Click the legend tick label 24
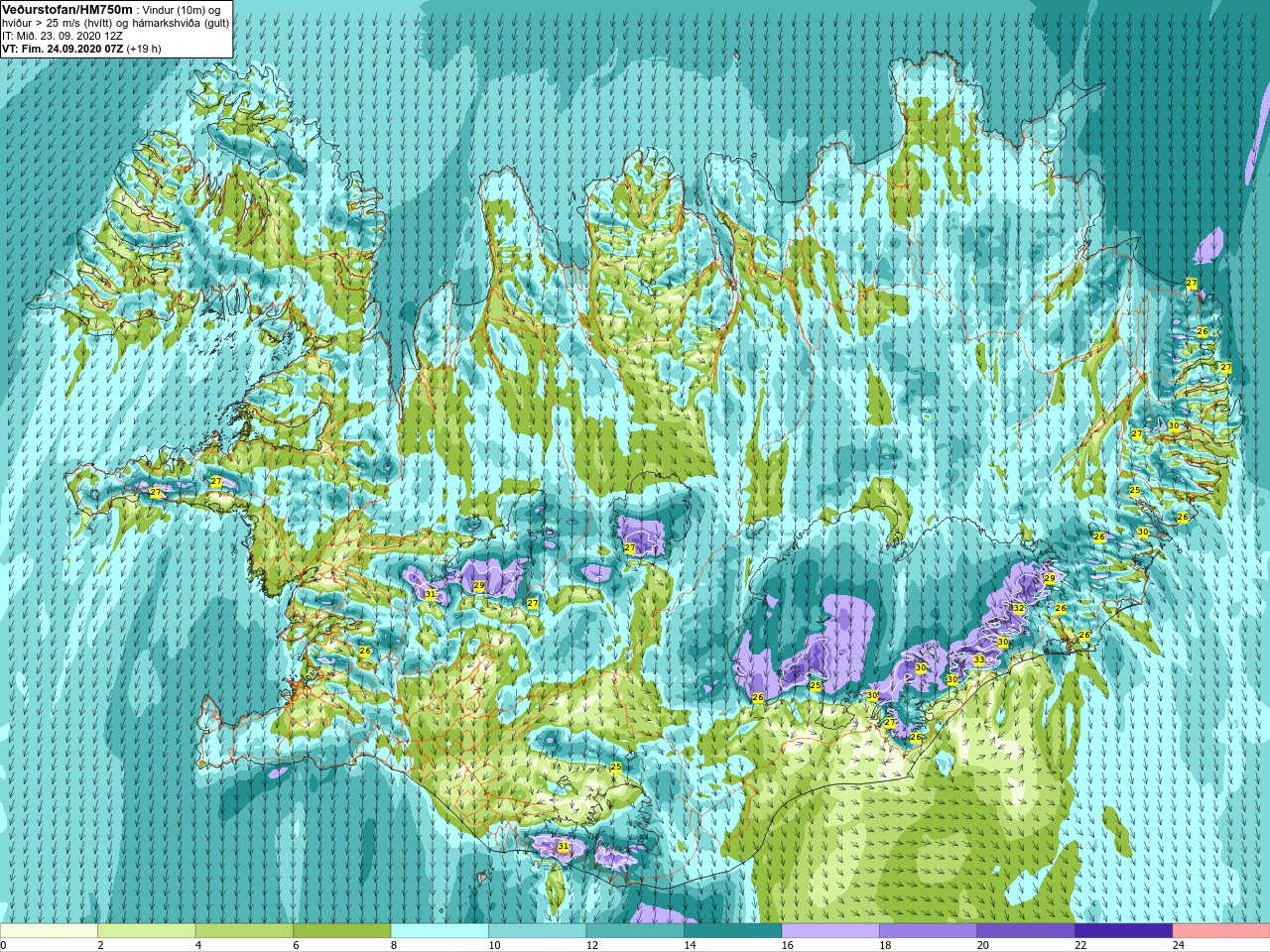Screen dimensions: 1270x952 [x=1179, y=945]
